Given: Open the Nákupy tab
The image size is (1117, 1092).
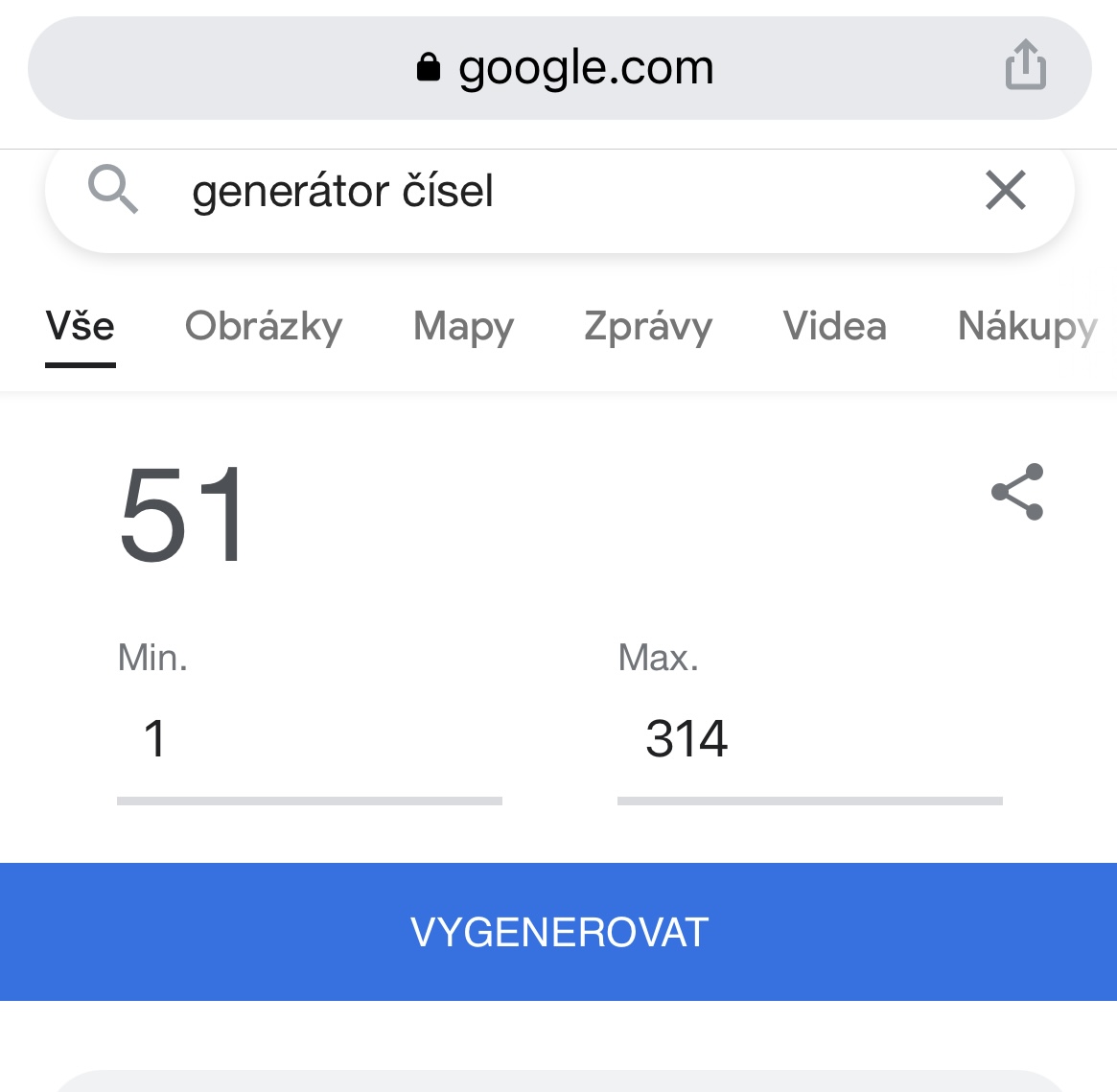Looking at the screenshot, I should pos(1027,327).
